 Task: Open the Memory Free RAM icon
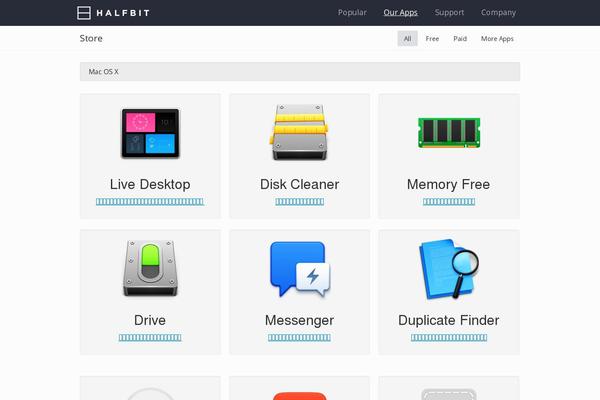[449, 133]
